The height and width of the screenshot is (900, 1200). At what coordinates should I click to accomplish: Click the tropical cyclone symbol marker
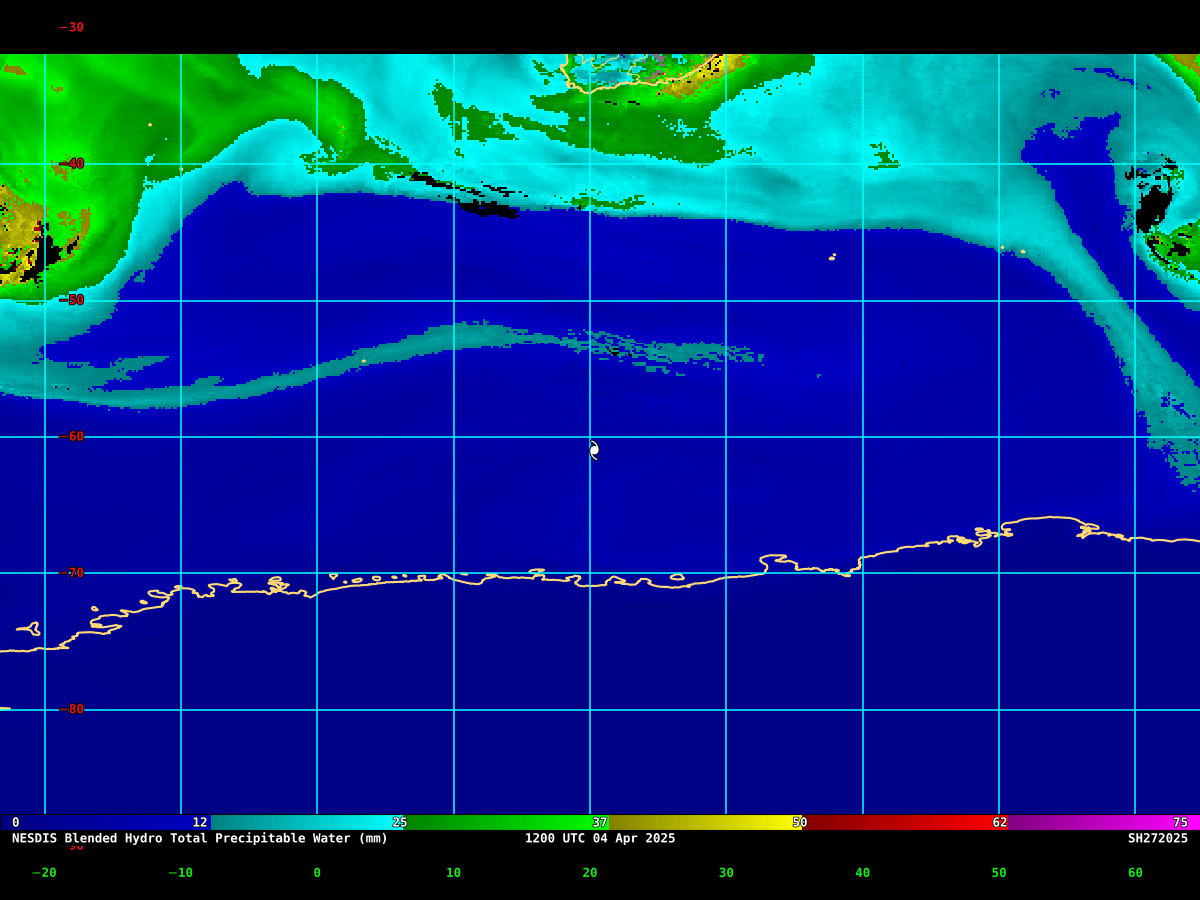(594, 450)
